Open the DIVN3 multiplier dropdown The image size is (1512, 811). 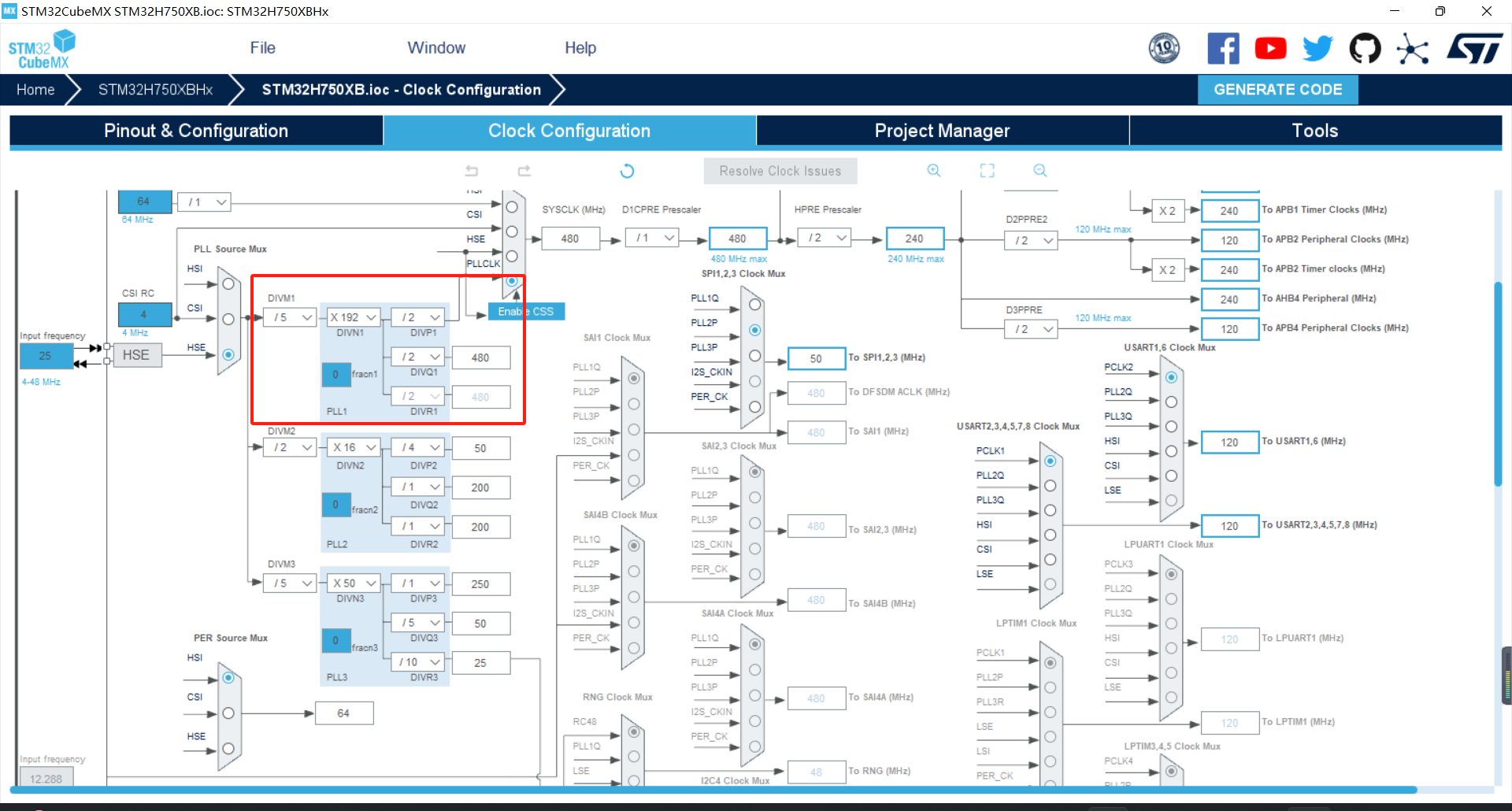tap(354, 583)
